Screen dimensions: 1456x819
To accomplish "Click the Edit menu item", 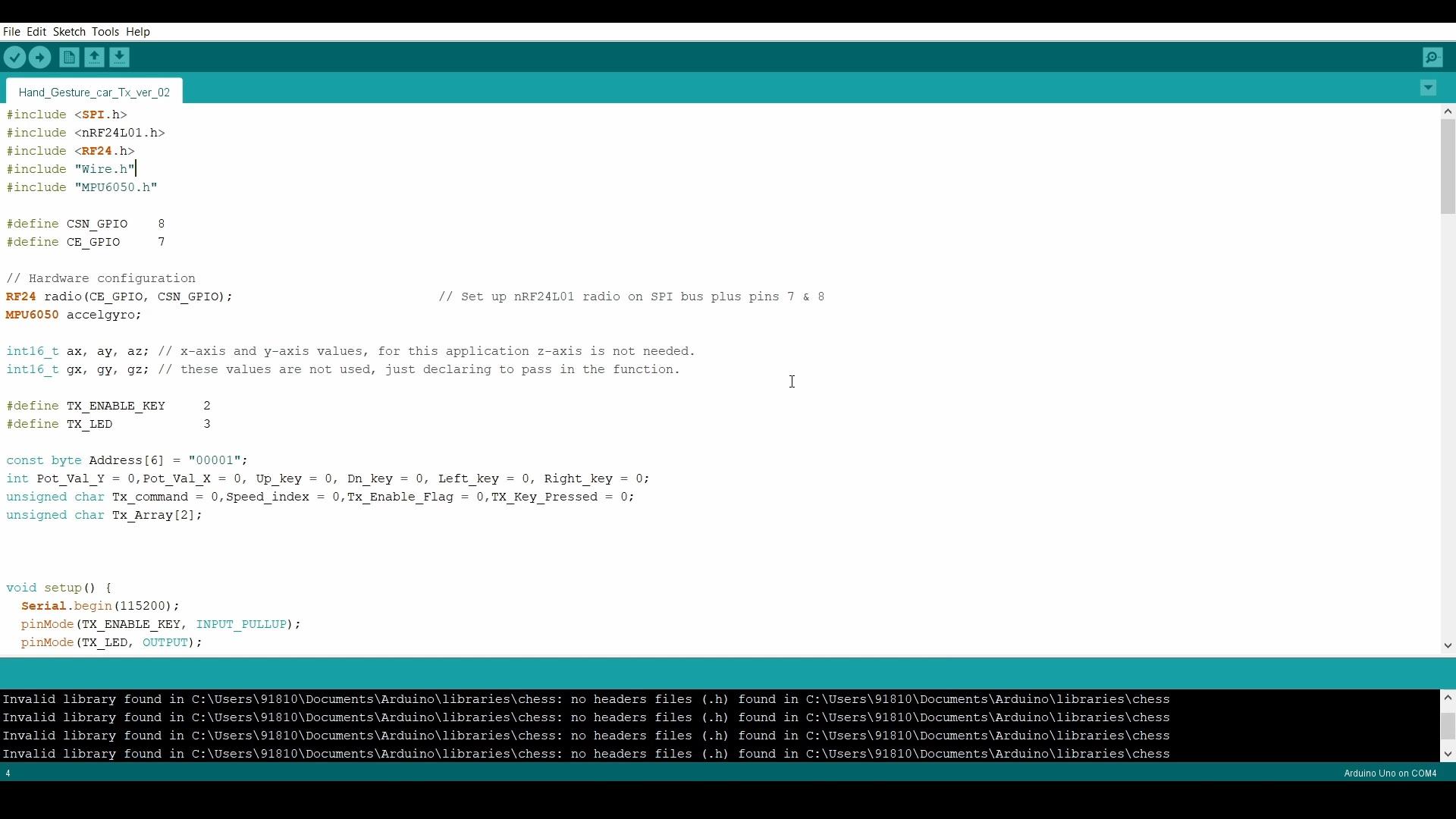I will pos(35,31).
